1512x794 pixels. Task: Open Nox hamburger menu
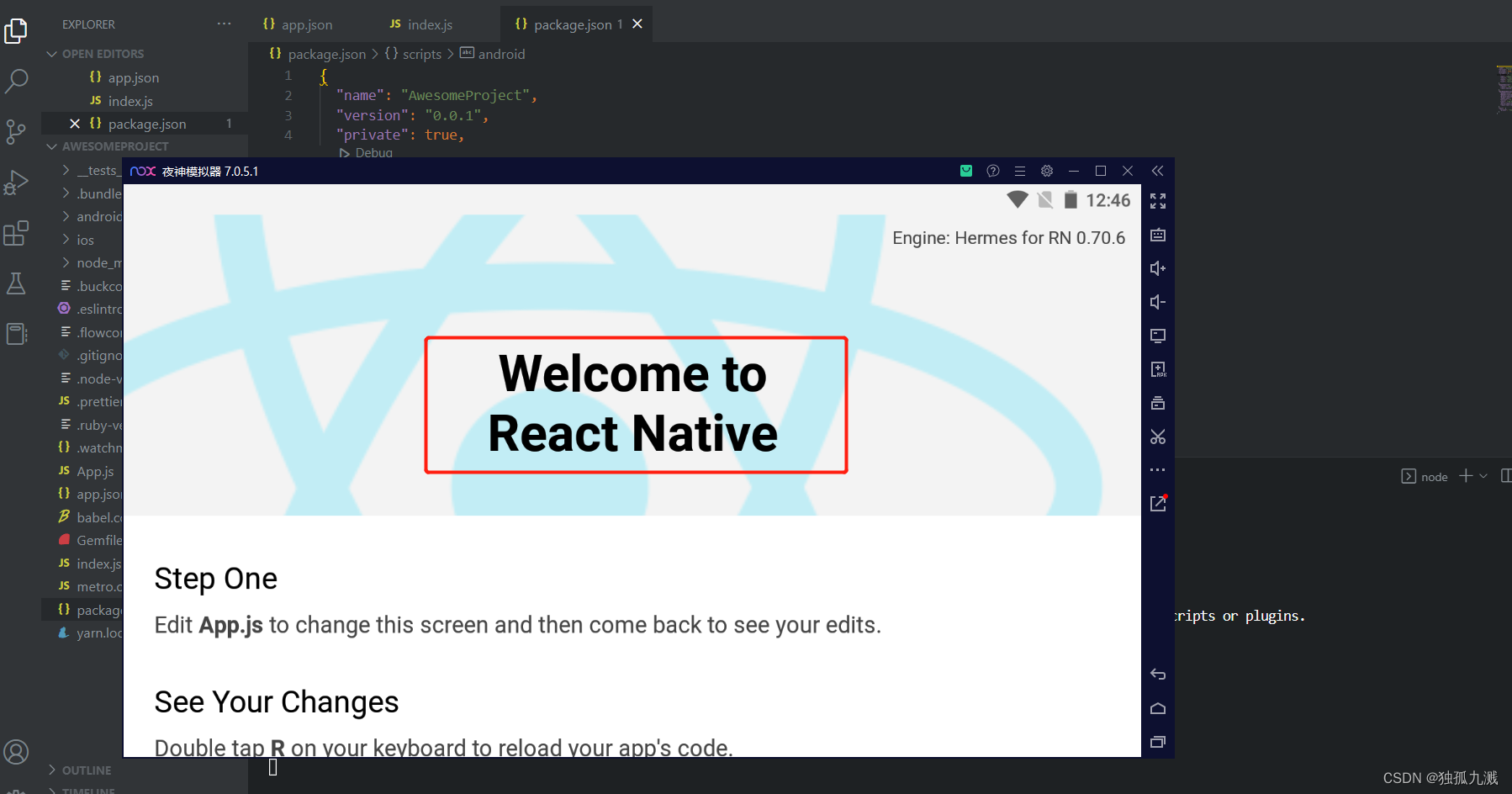(x=1020, y=171)
